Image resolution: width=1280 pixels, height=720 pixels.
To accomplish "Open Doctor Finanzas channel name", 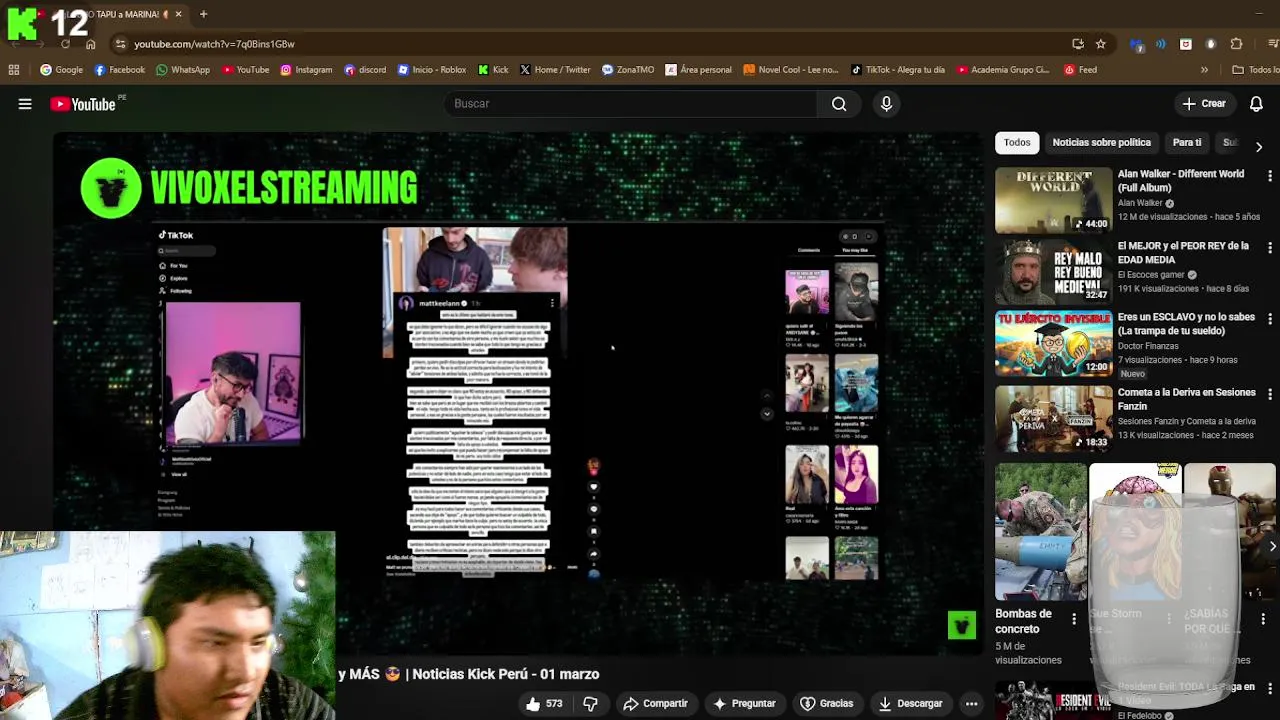I will tap(1153, 346).
